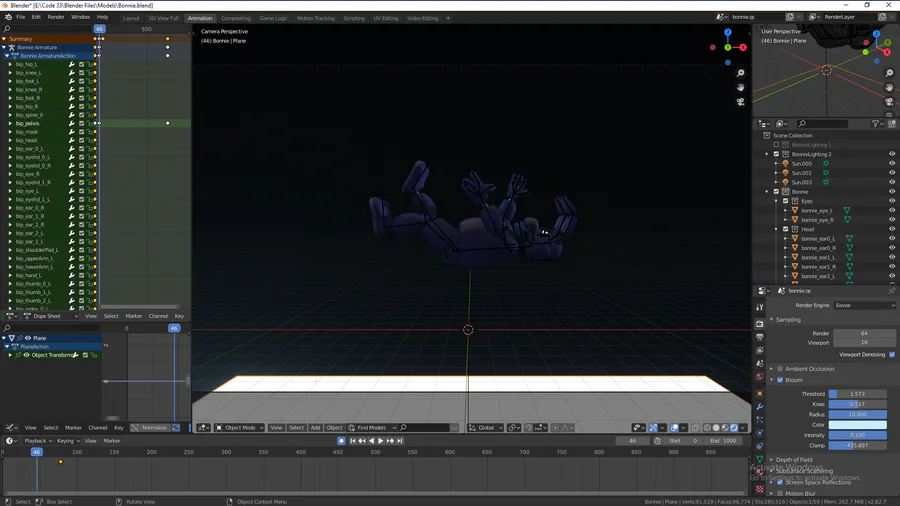Click Find Models button in viewport header
The width and height of the screenshot is (900, 506).
(372, 427)
